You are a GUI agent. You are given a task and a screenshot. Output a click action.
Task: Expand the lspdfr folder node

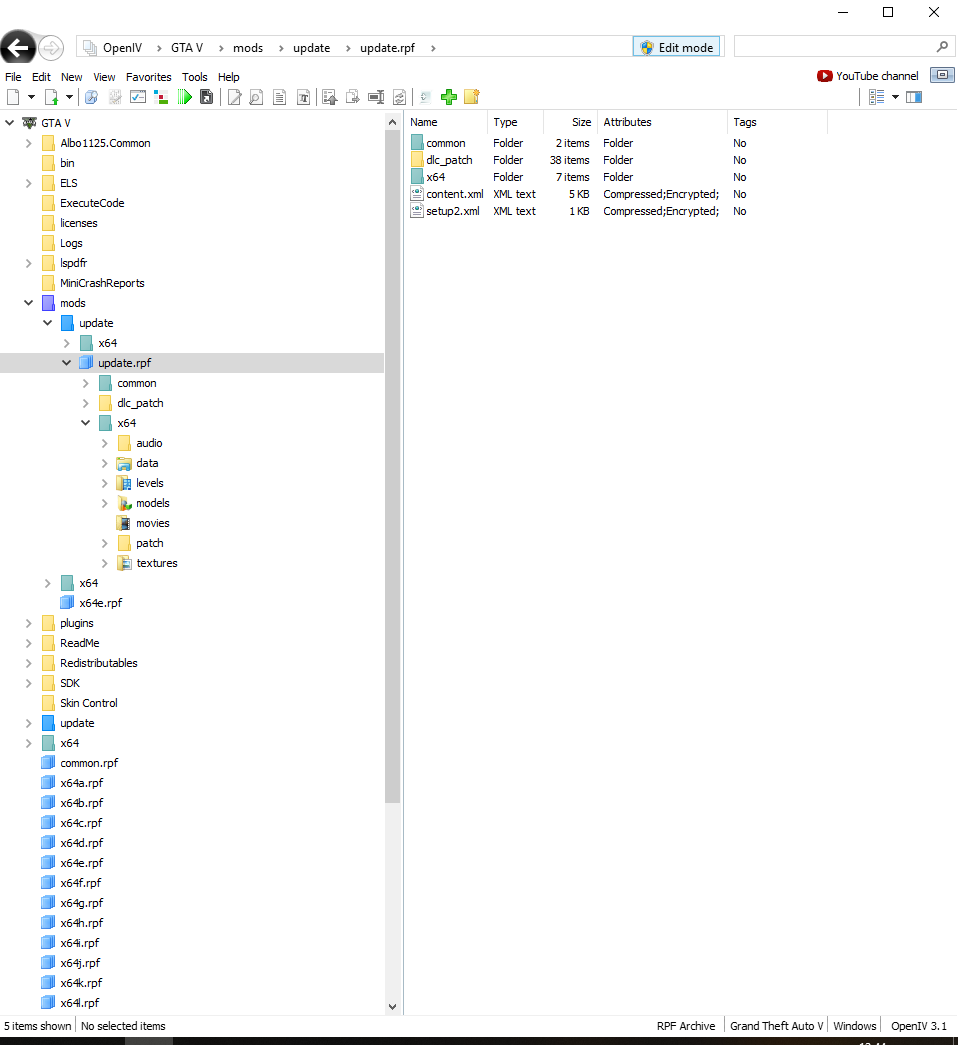[28, 263]
